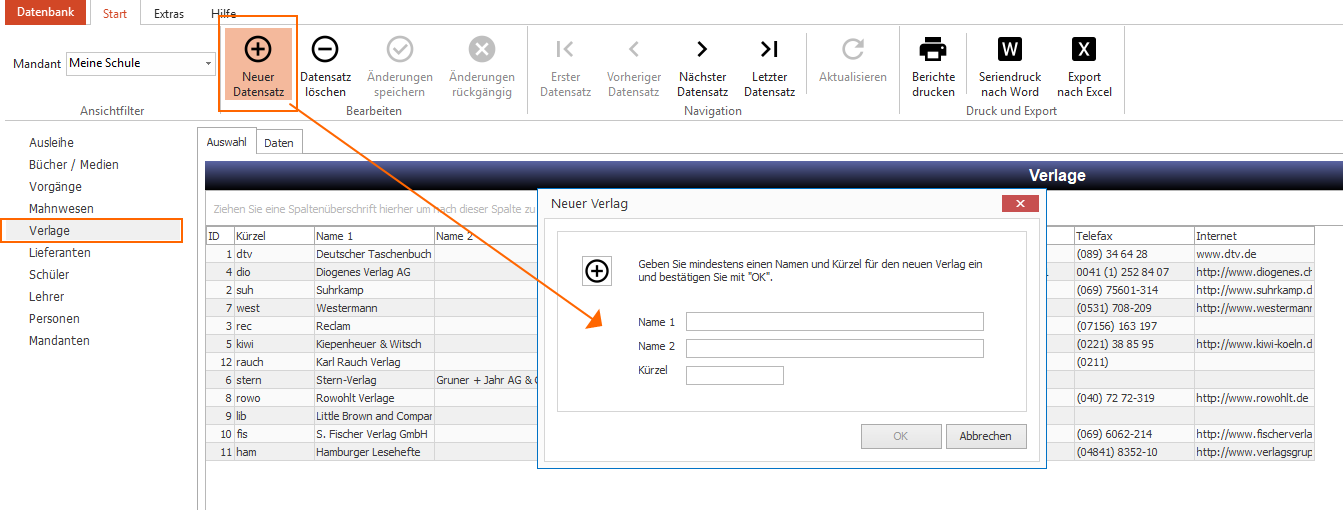Image resolution: width=1343 pixels, height=510 pixels.
Task: Click the Telefax column header
Action: (x=1134, y=236)
